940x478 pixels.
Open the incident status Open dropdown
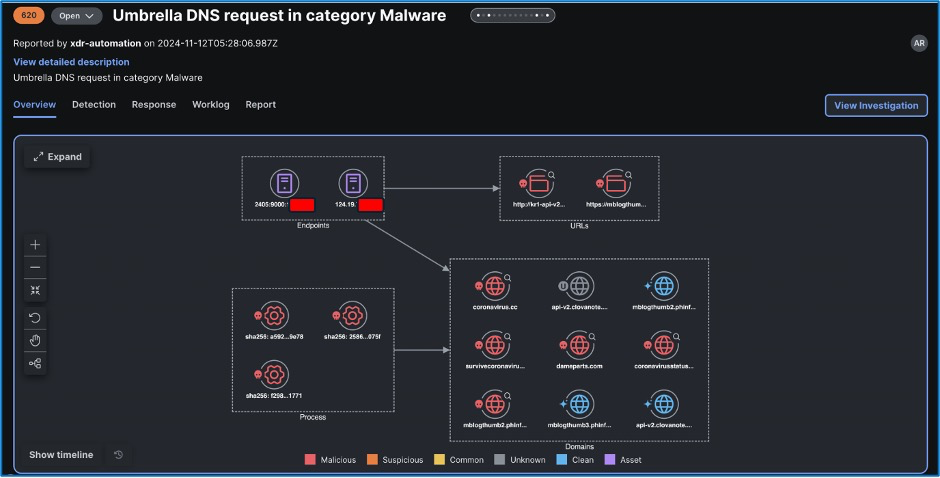tap(76, 16)
